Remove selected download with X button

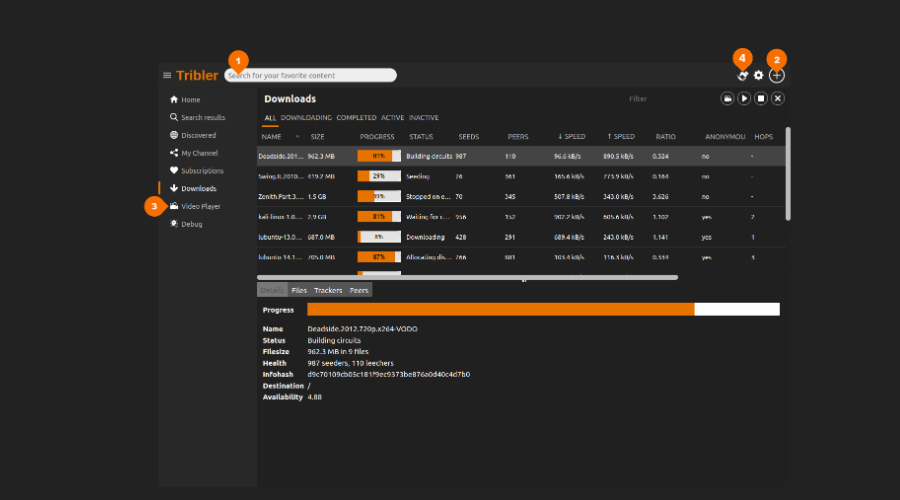pos(778,99)
